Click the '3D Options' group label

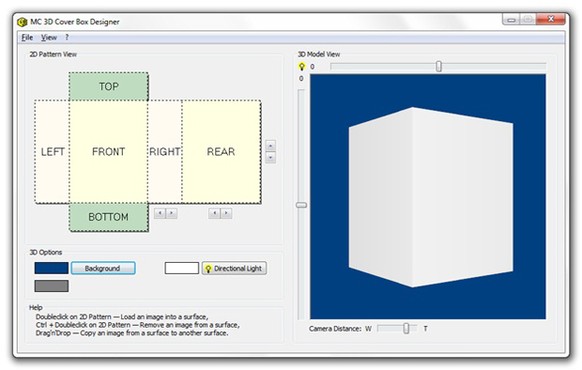point(46,252)
